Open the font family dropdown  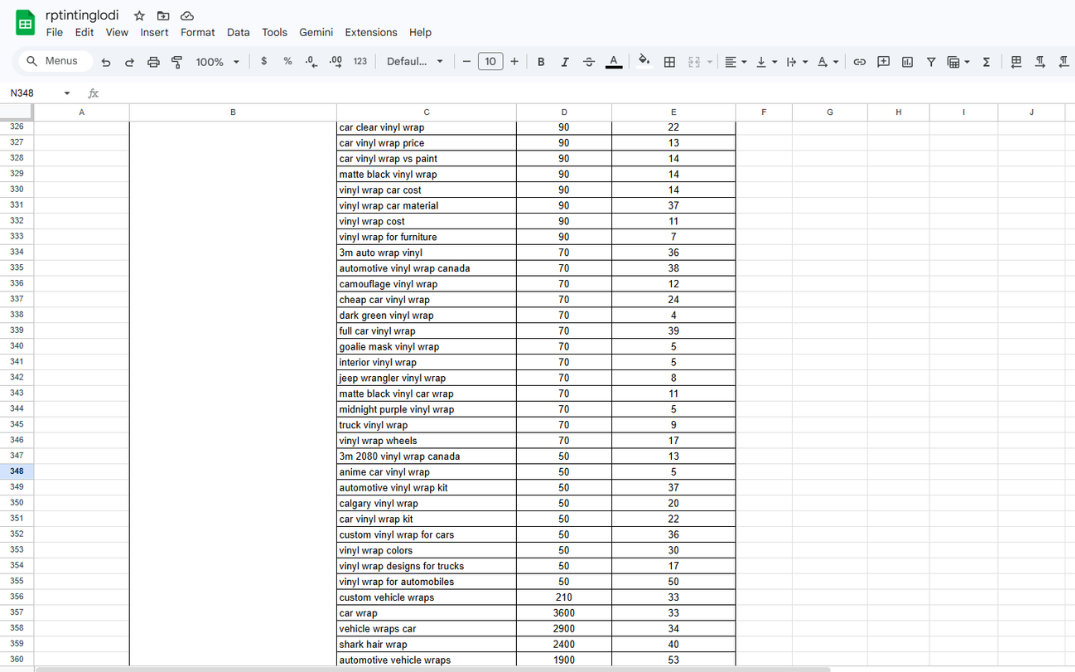point(415,62)
